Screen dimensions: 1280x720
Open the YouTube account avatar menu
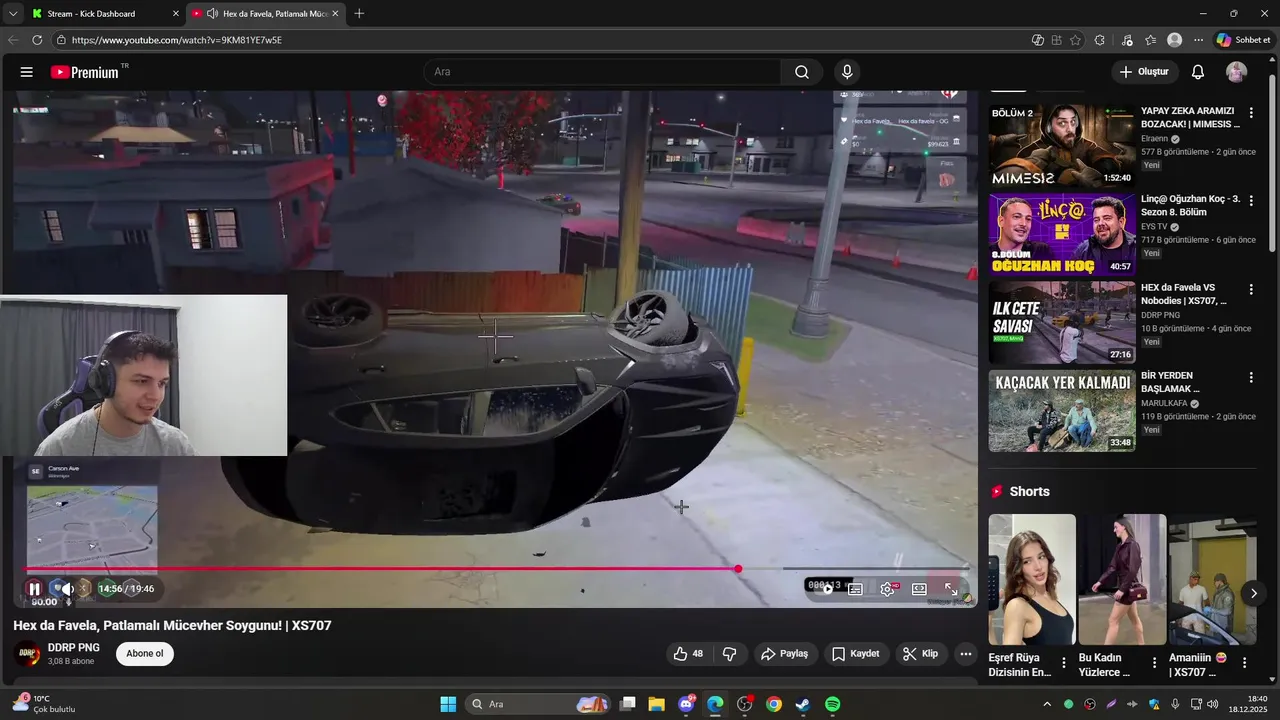point(1237,72)
